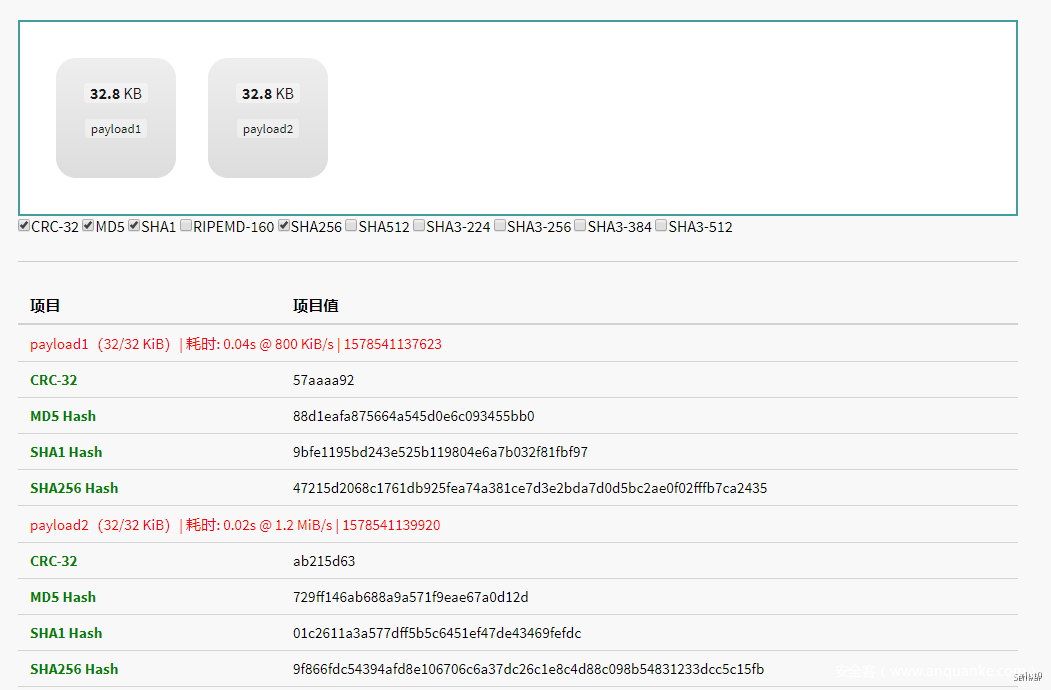
Task: Click payload1 SHA256 hash value
Action: pyautogui.click(x=529, y=488)
